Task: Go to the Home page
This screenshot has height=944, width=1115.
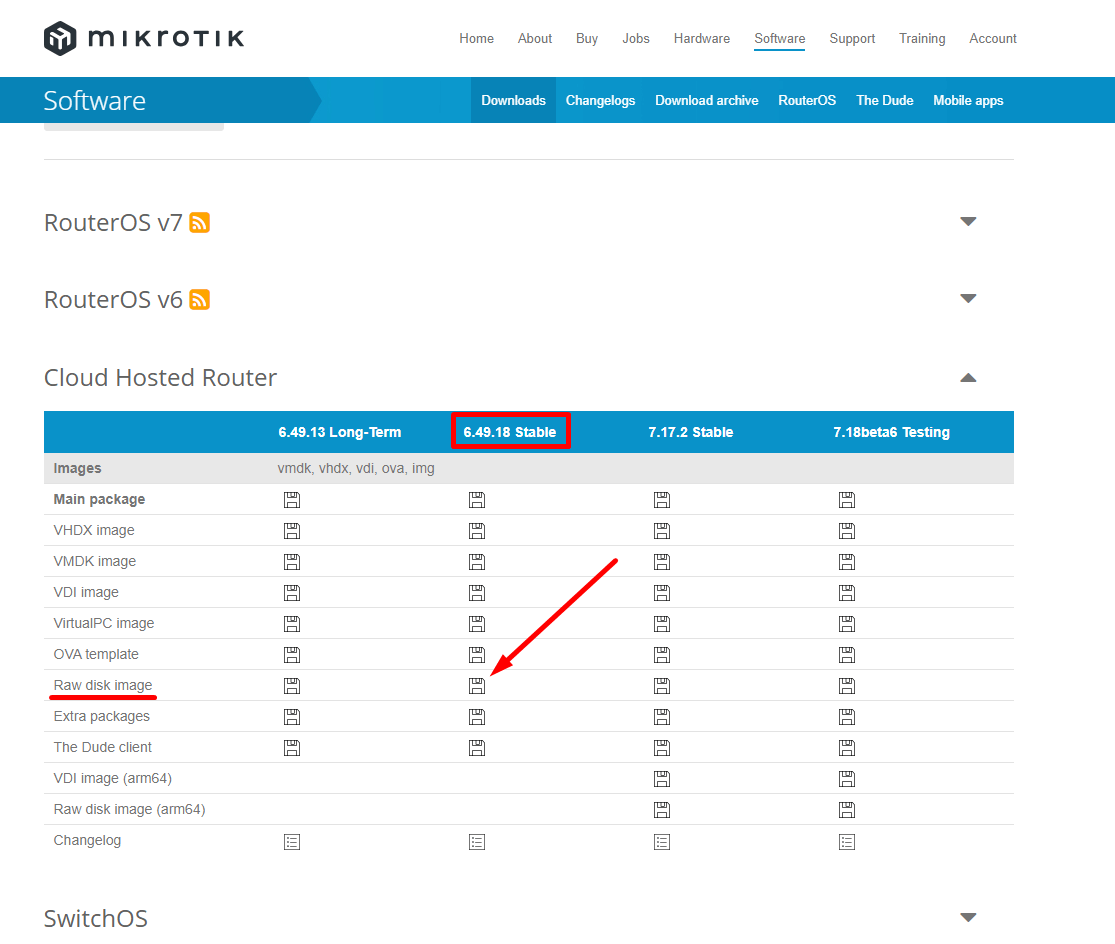Action: [476, 38]
